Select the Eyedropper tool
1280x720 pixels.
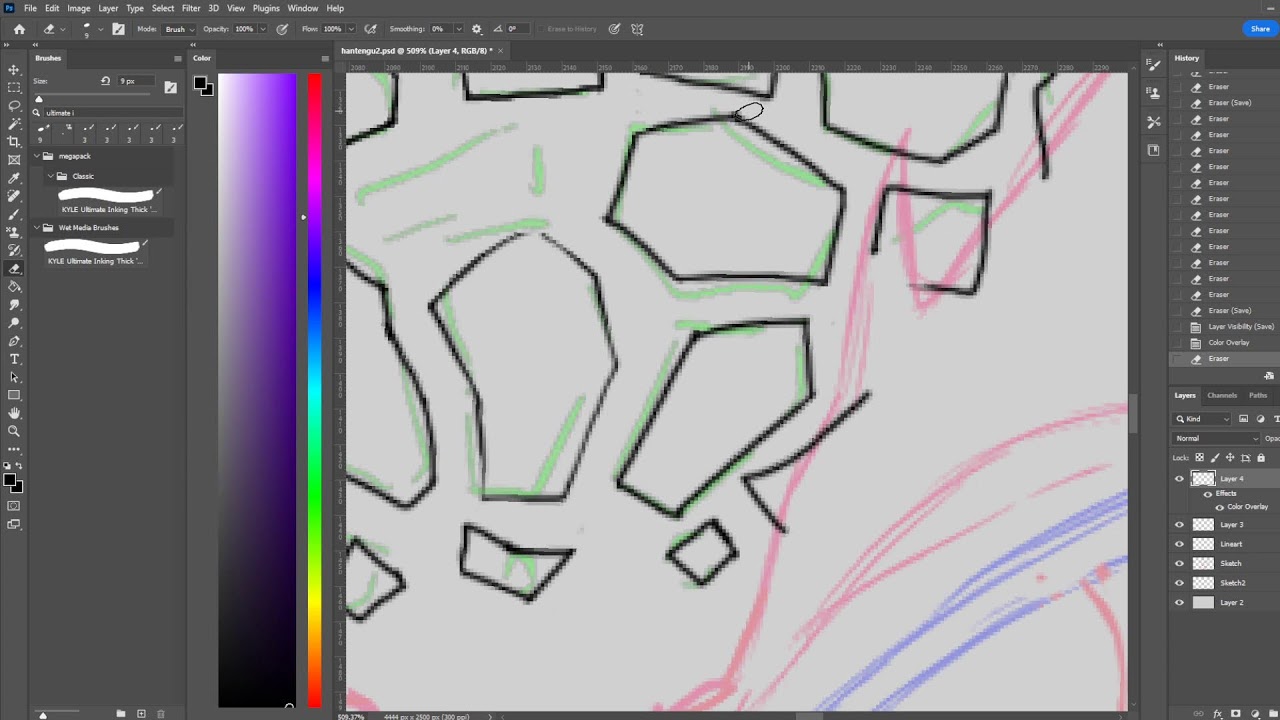(14, 178)
